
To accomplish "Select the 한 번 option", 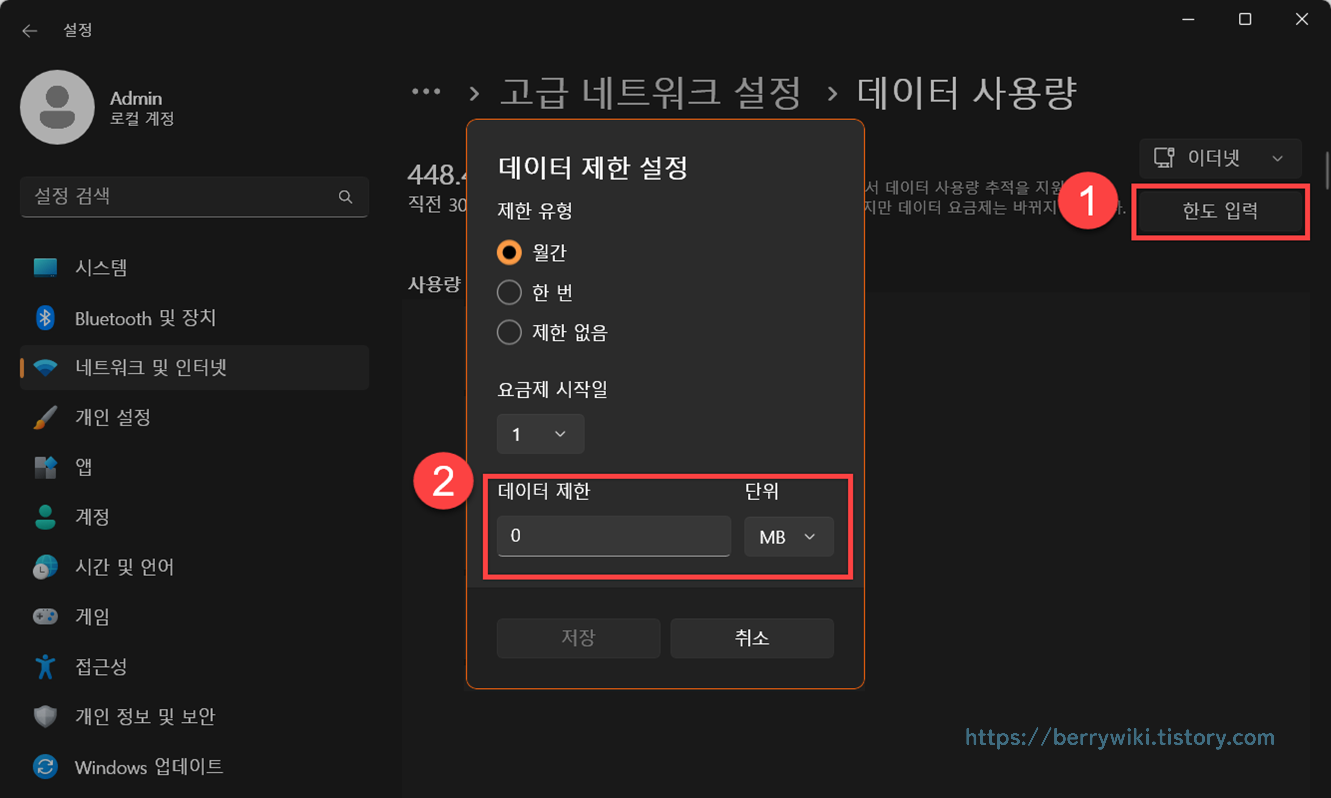I will (509, 292).
